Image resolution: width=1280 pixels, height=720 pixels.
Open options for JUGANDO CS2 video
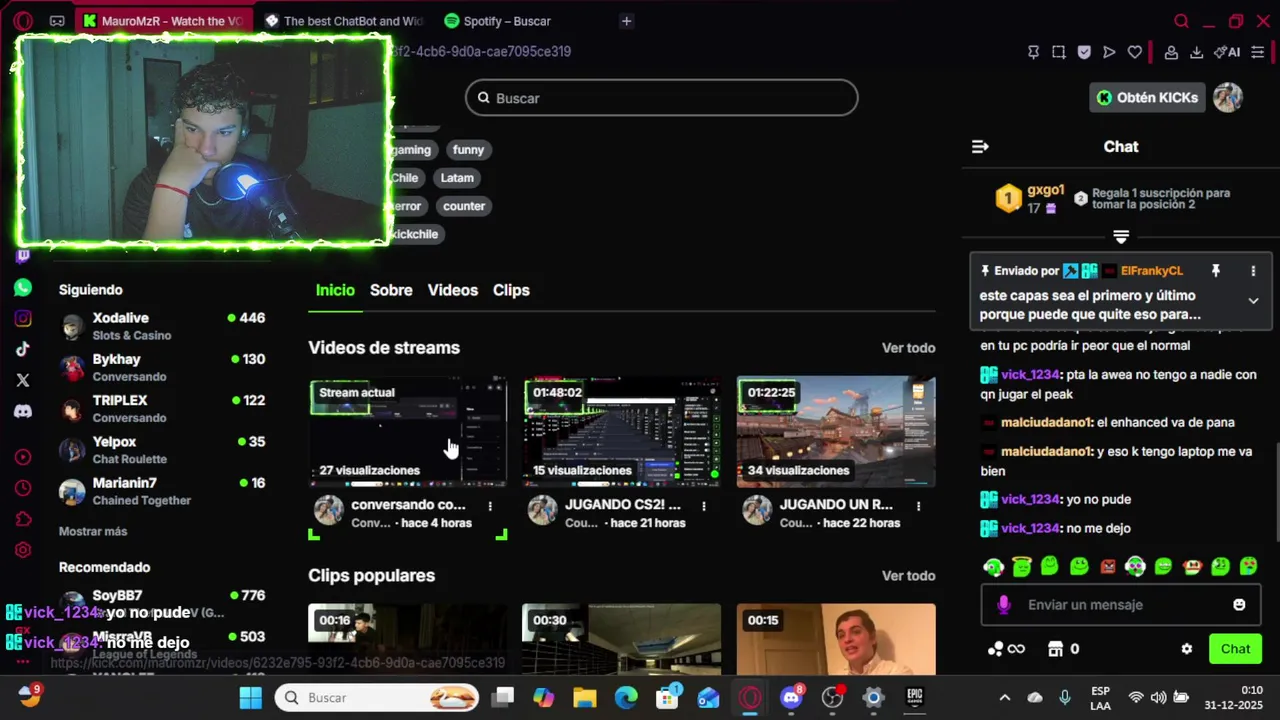(704, 506)
